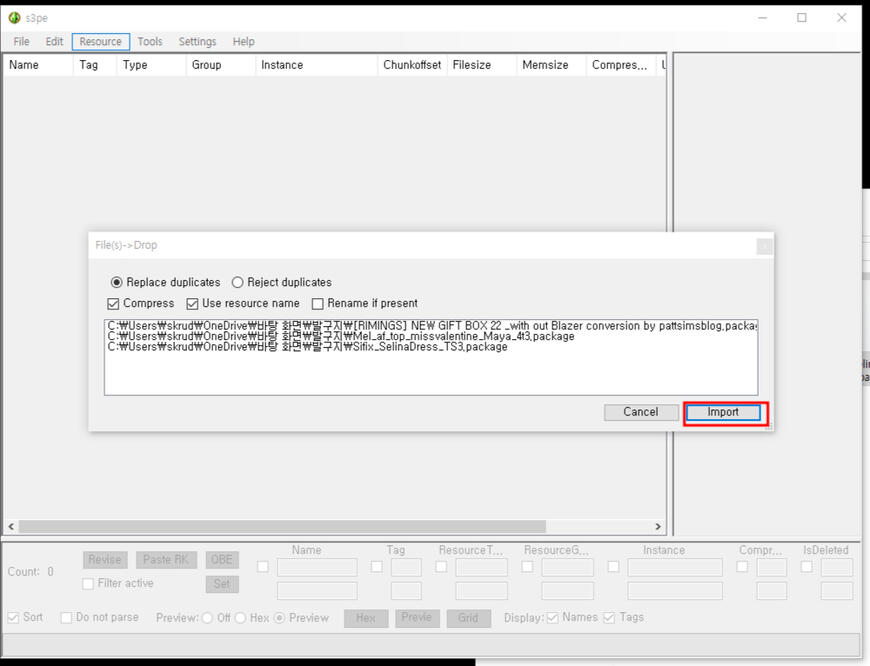Sort by the Filesize column header
This screenshot has width=870, height=666.
pyautogui.click(x=472, y=65)
